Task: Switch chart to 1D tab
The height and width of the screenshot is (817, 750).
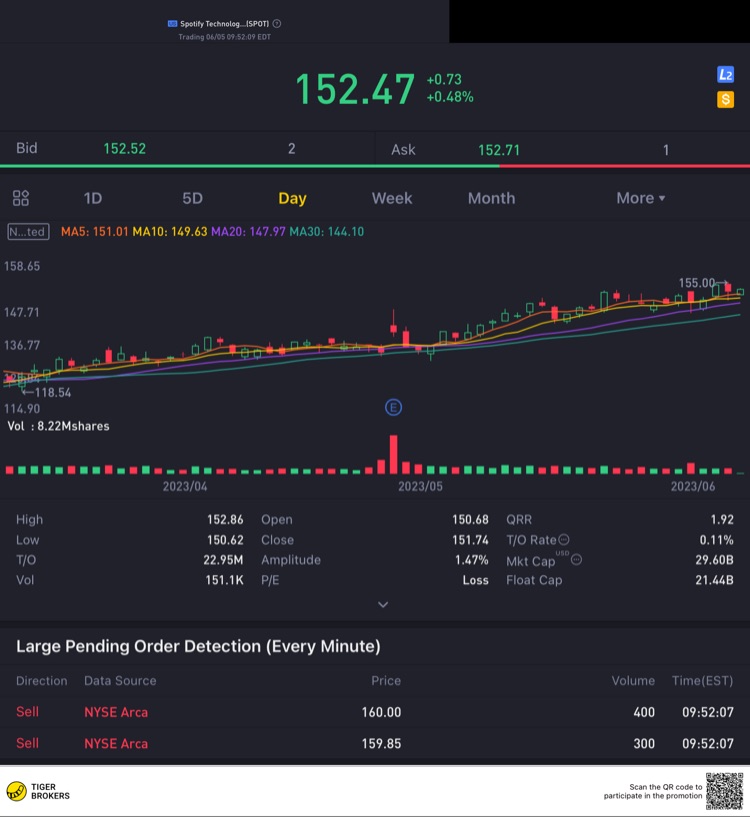Action: pyautogui.click(x=93, y=198)
